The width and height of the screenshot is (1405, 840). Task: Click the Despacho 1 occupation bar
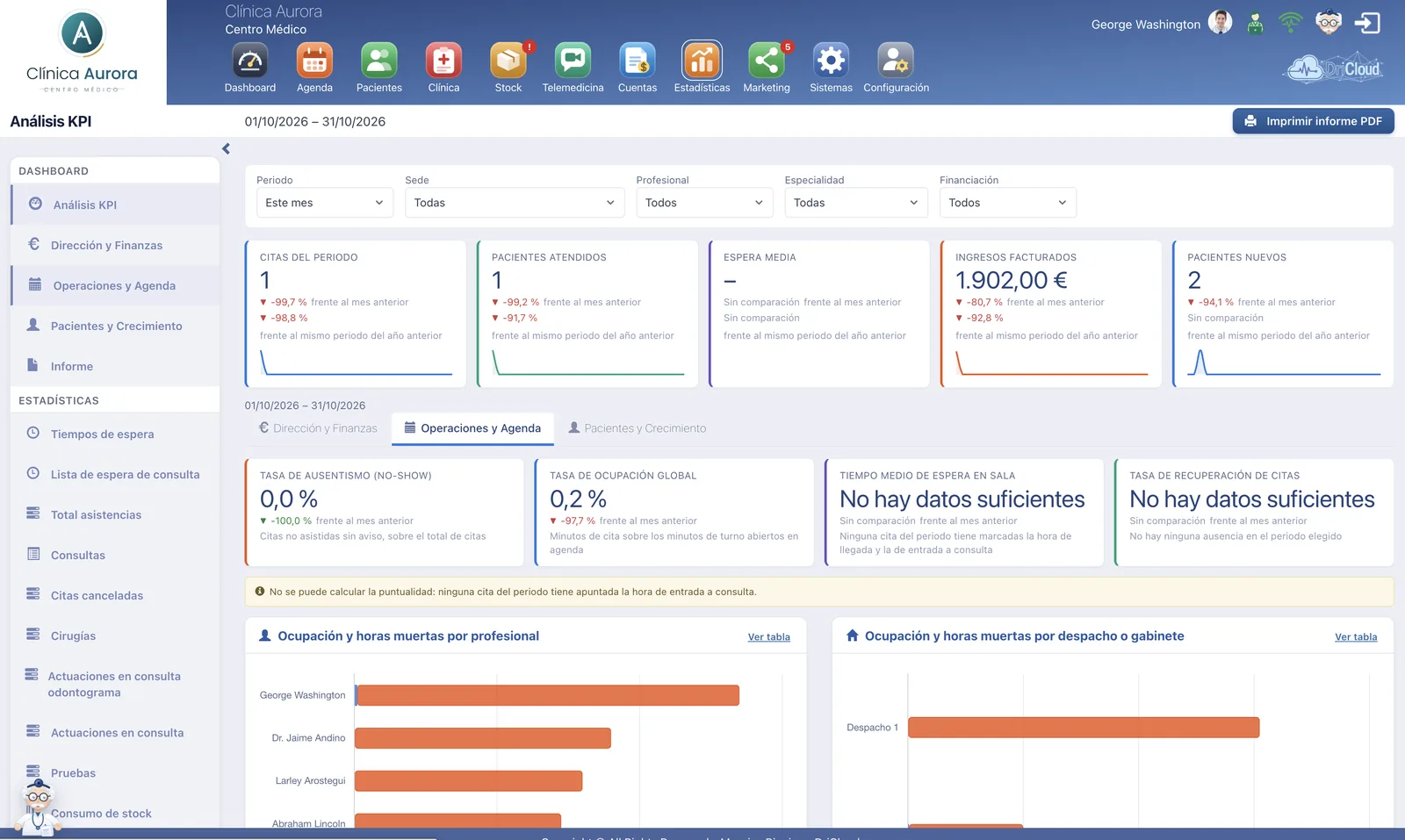(x=1084, y=728)
